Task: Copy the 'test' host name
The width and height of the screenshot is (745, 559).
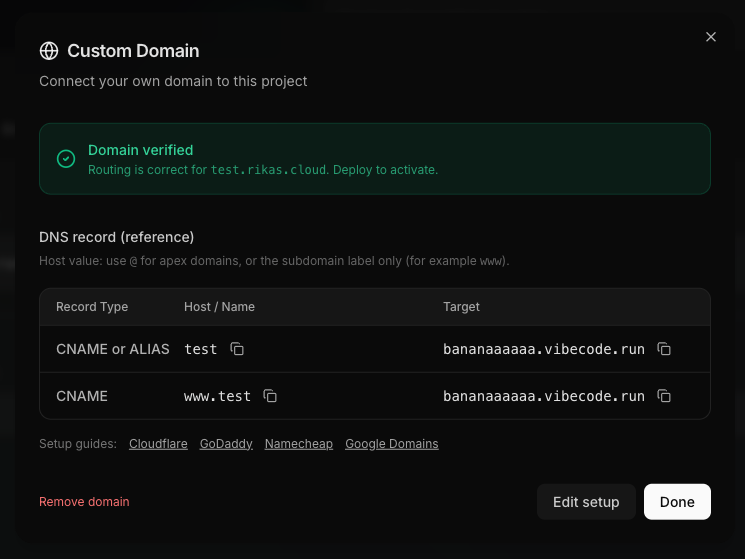Action: click(237, 349)
